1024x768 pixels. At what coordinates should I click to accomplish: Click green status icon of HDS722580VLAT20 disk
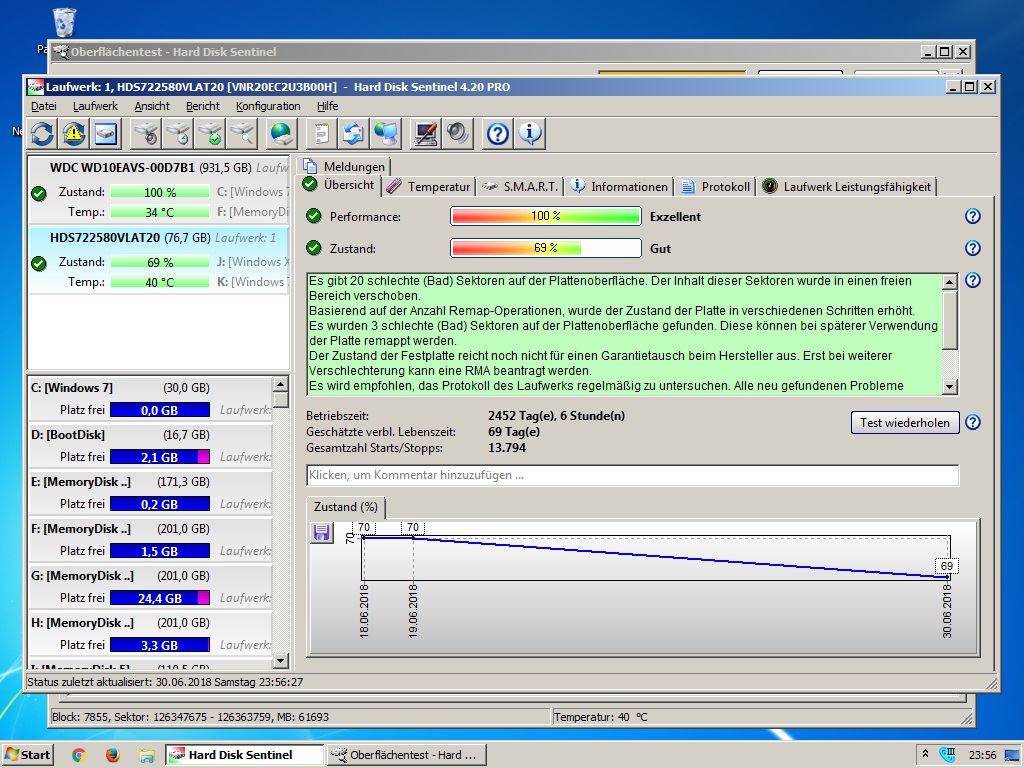(39, 263)
